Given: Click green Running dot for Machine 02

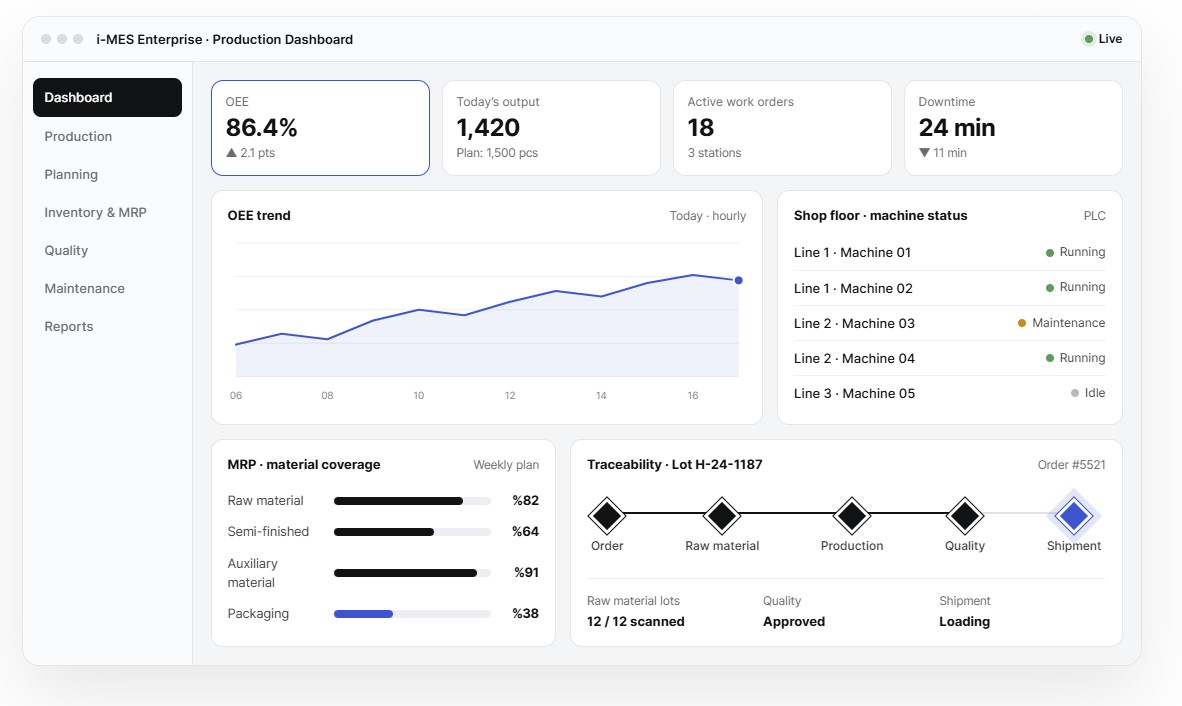Looking at the screenshot, I should tap(1049, 288).
